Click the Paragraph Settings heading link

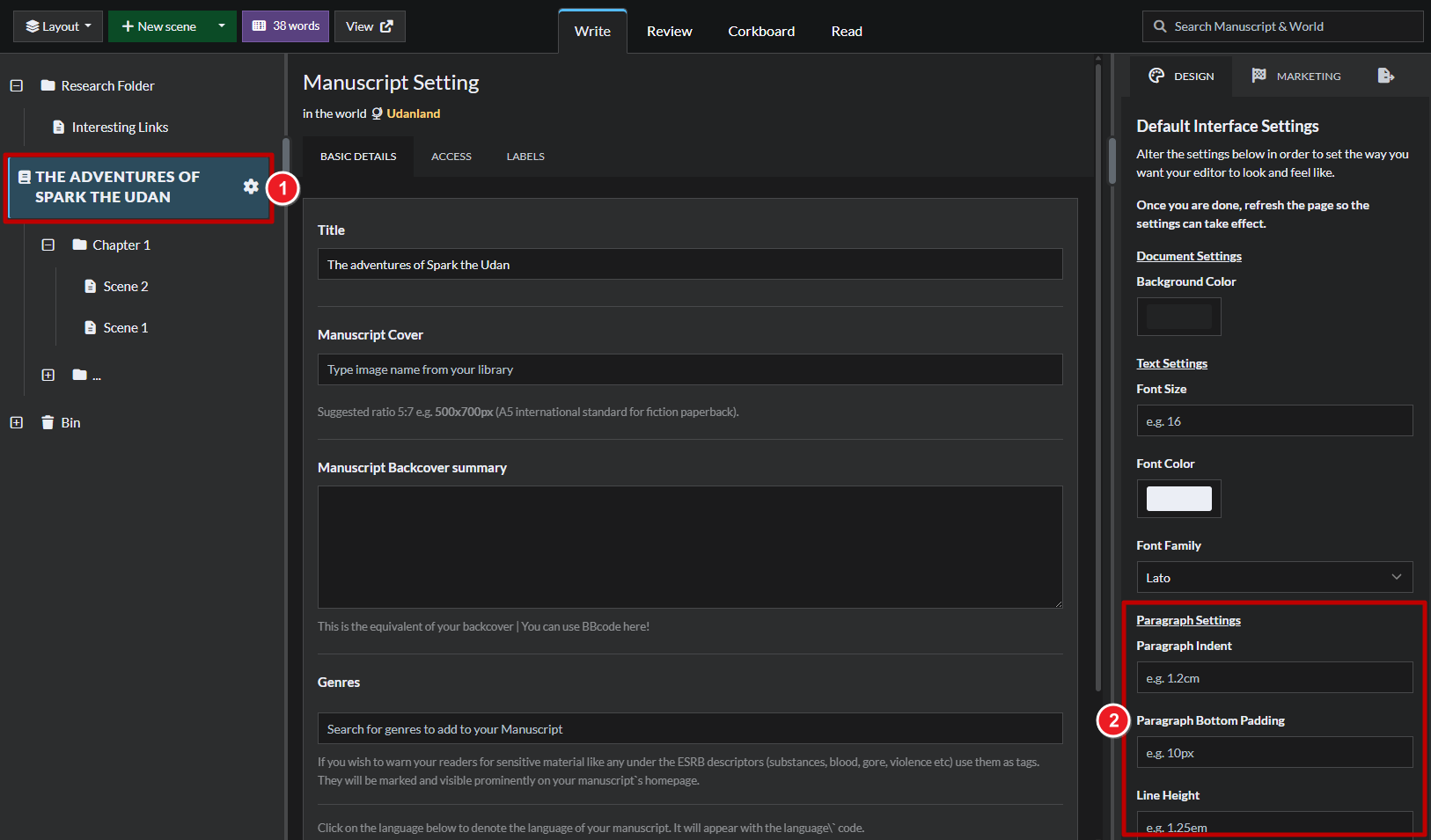(1188, 620)
